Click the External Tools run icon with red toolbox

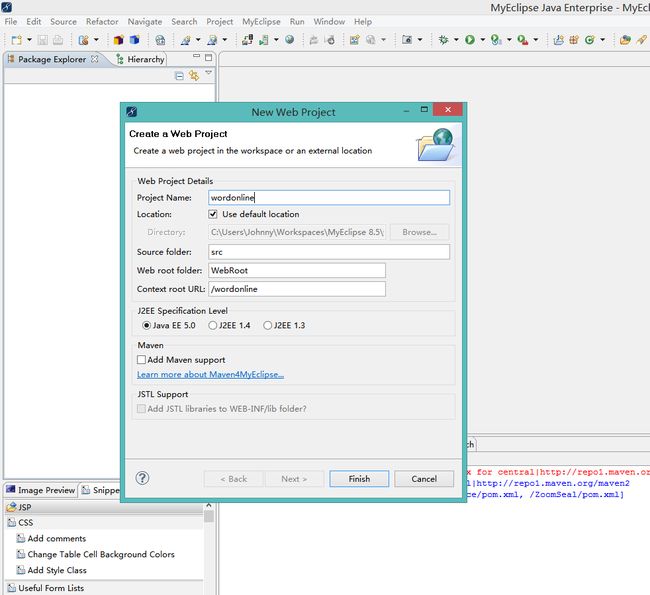(522, 40)
